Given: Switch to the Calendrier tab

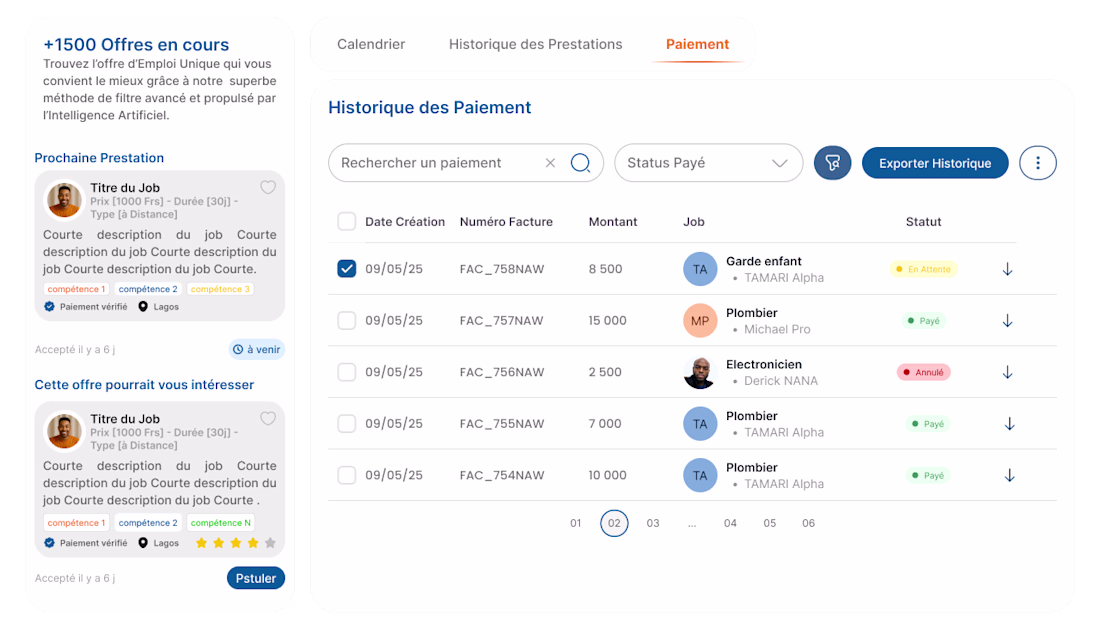Looking at the screenshot, I should [x=371, y=44].
